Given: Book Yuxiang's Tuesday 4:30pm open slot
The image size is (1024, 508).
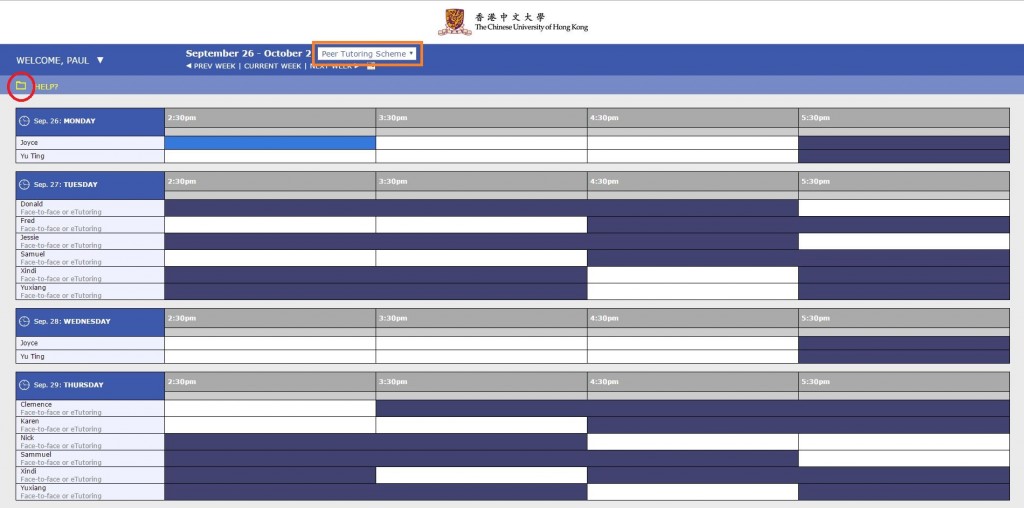Looking at the screenshot, I should point(693,291).
